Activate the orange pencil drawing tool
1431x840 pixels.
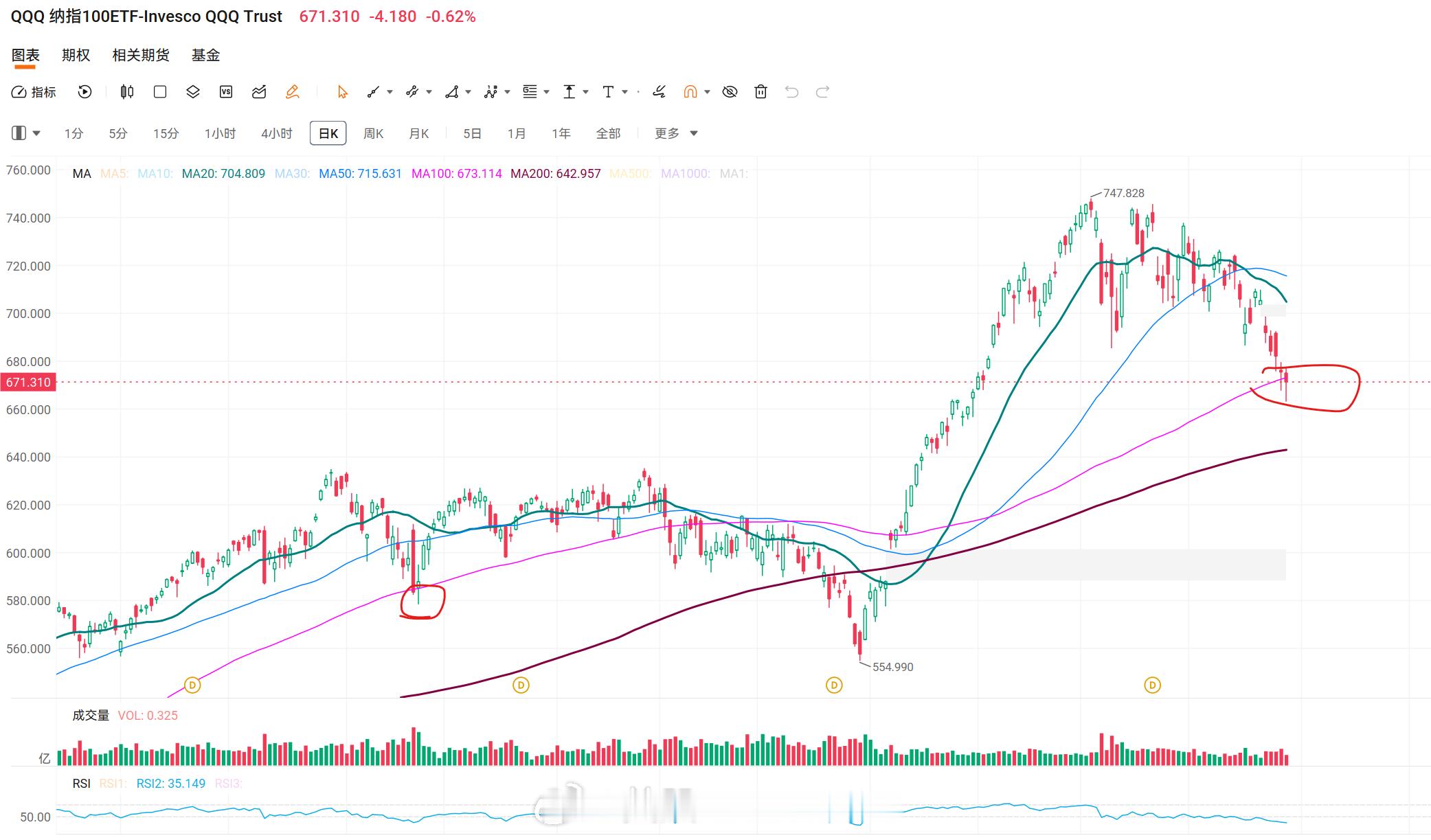[293, 92]
